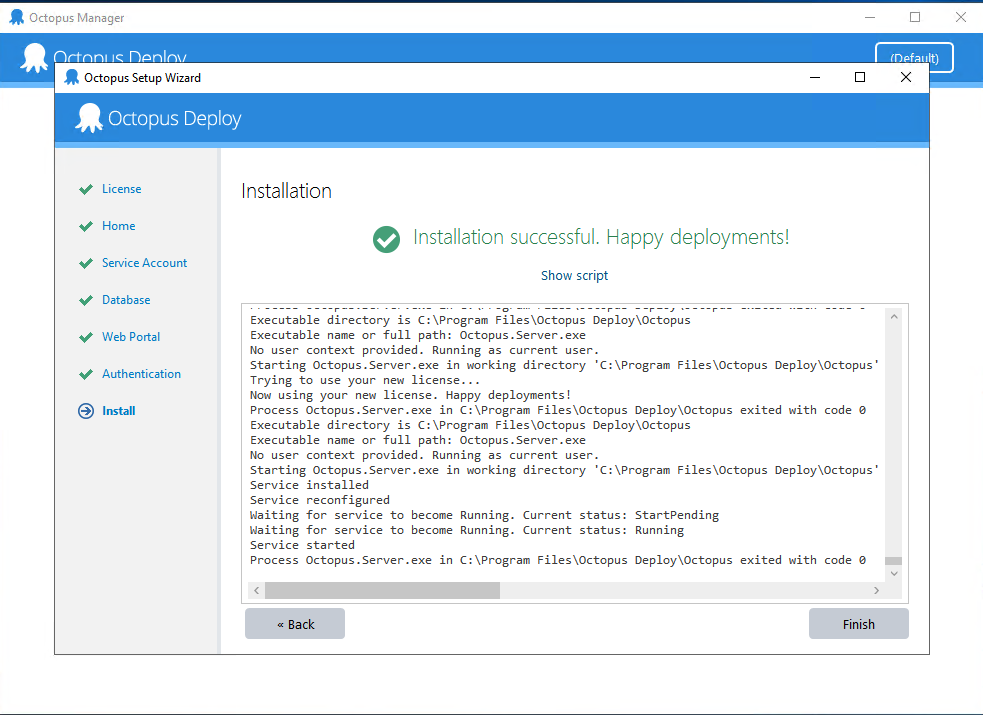Click the checkmark icon beside Database
This screenshot has height=715, width=983.
pyautogui.click(x=86, y=300)
